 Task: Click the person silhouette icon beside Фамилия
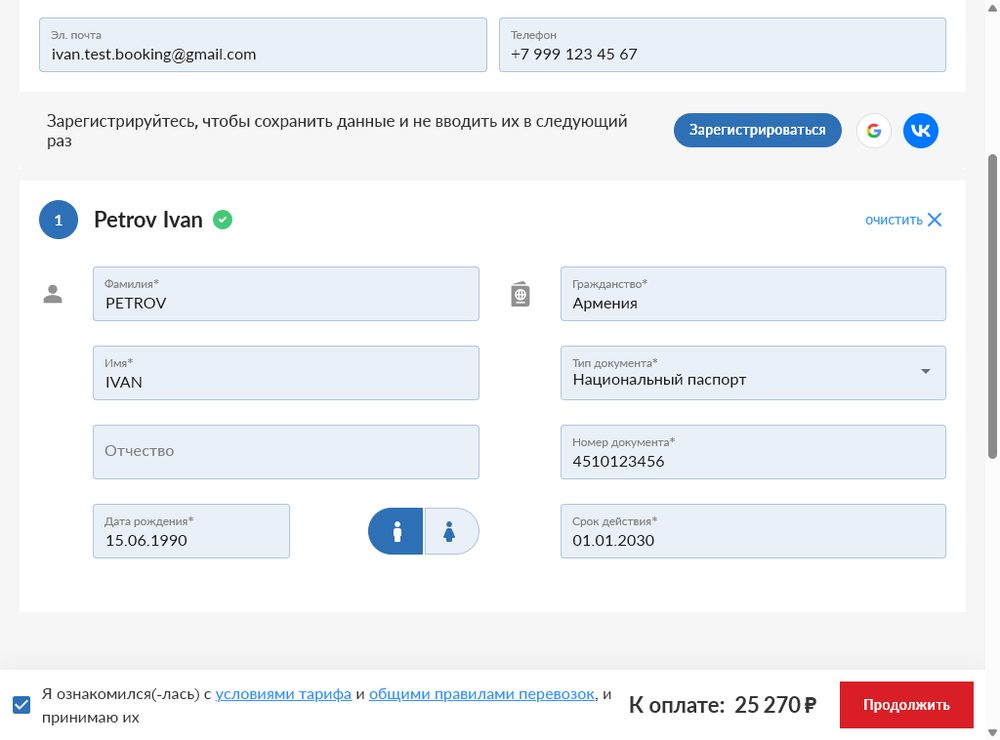[53, 294]
